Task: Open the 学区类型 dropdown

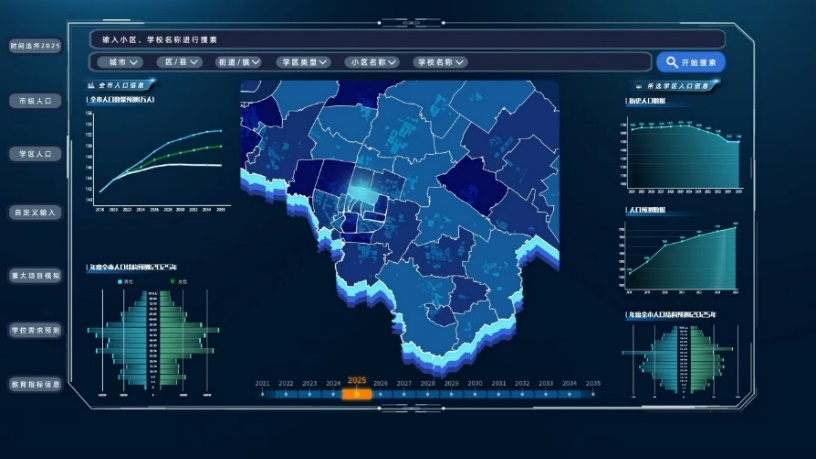Action: click(305, 62)
